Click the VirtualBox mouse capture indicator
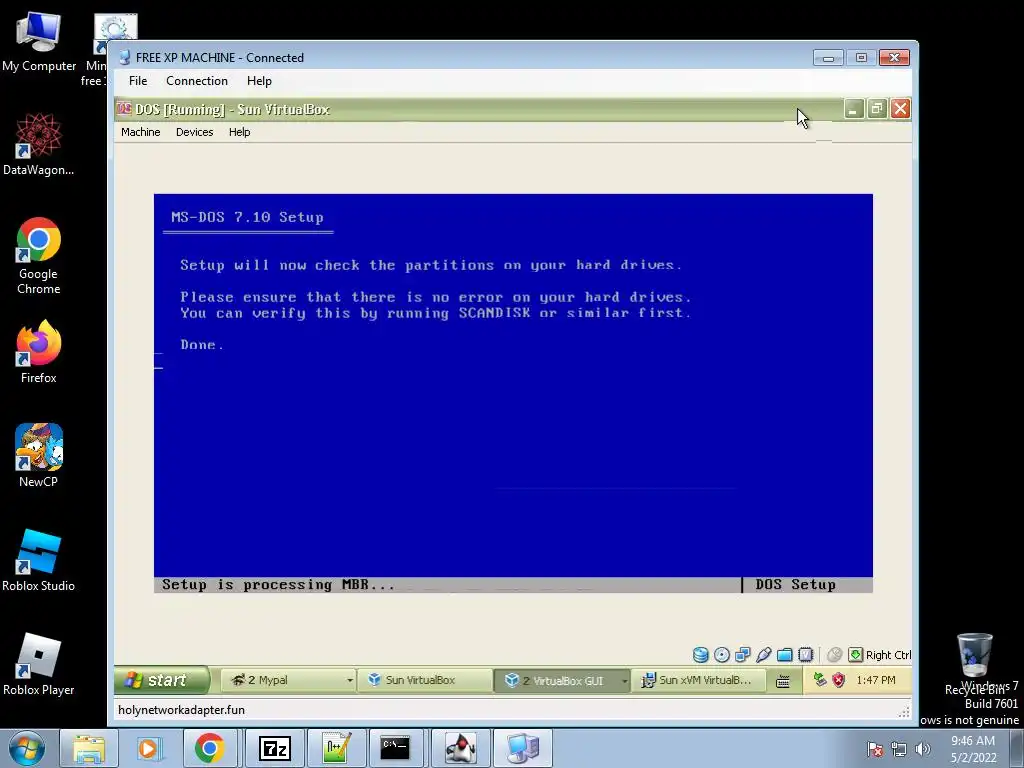 click(834, 654)
